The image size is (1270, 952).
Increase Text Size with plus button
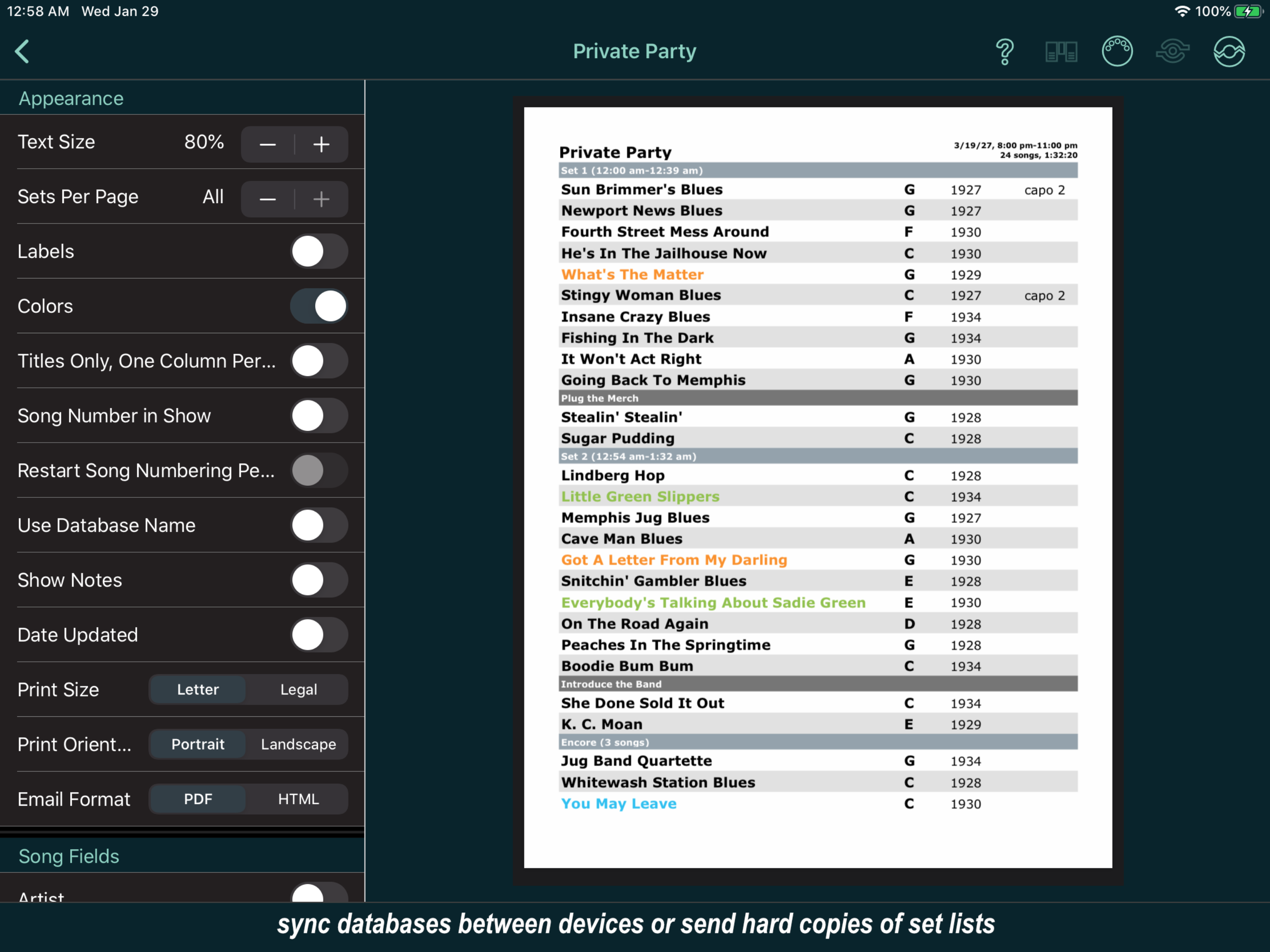coord(321,144)
